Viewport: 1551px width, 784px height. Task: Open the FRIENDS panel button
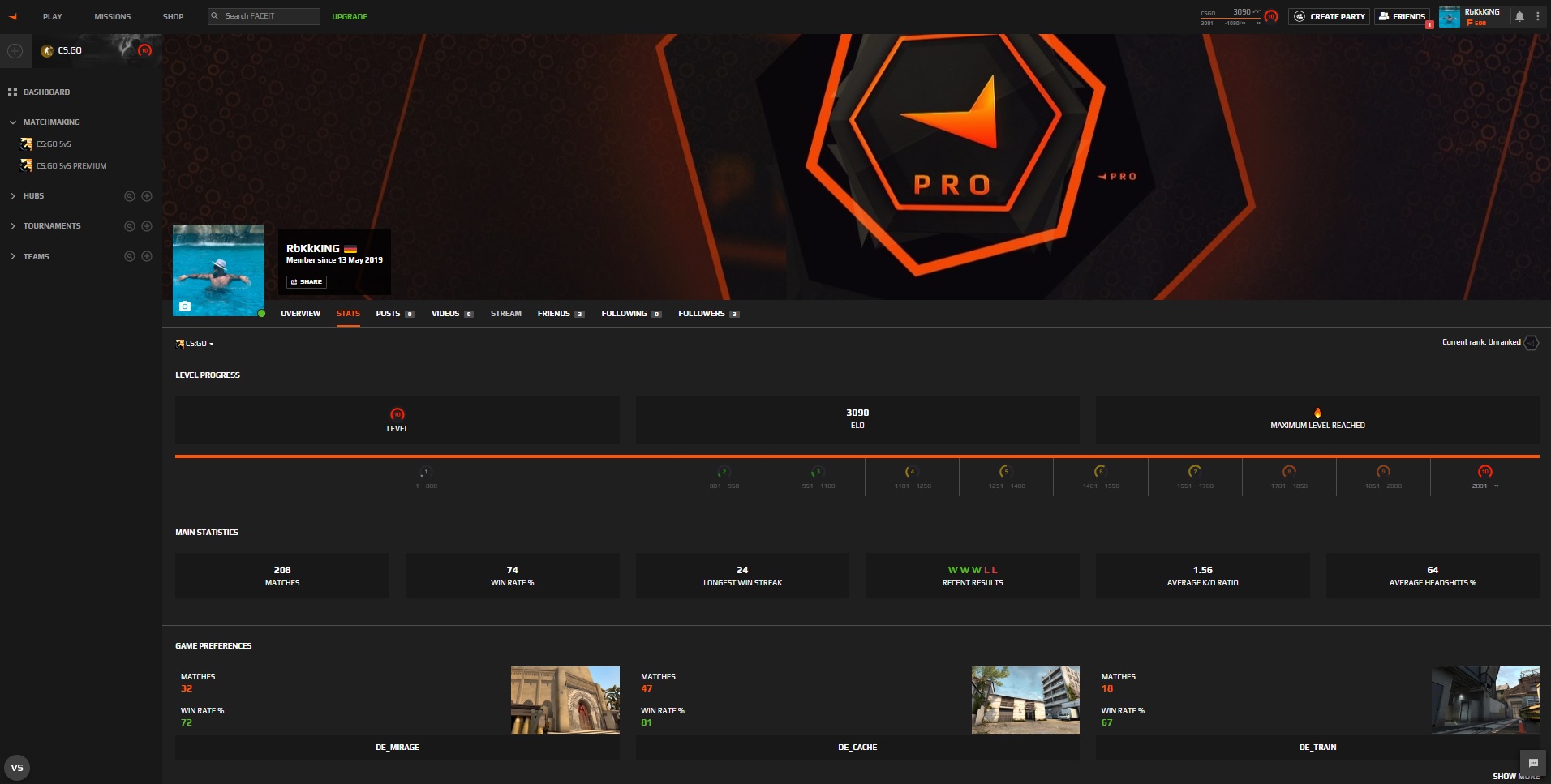[x=1403, y=16]
